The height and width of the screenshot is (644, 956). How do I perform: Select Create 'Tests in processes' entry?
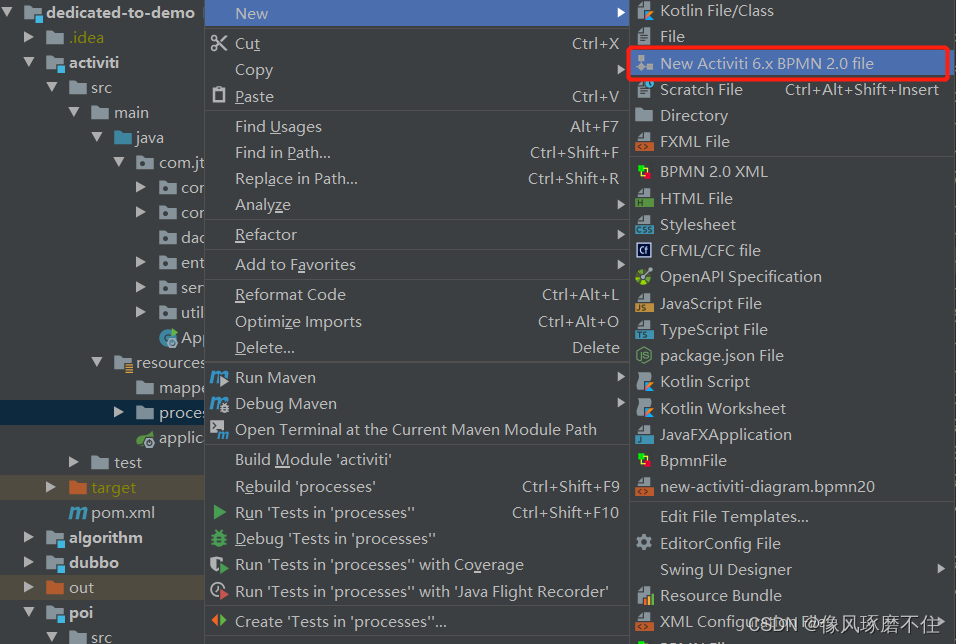pos(416,621)
